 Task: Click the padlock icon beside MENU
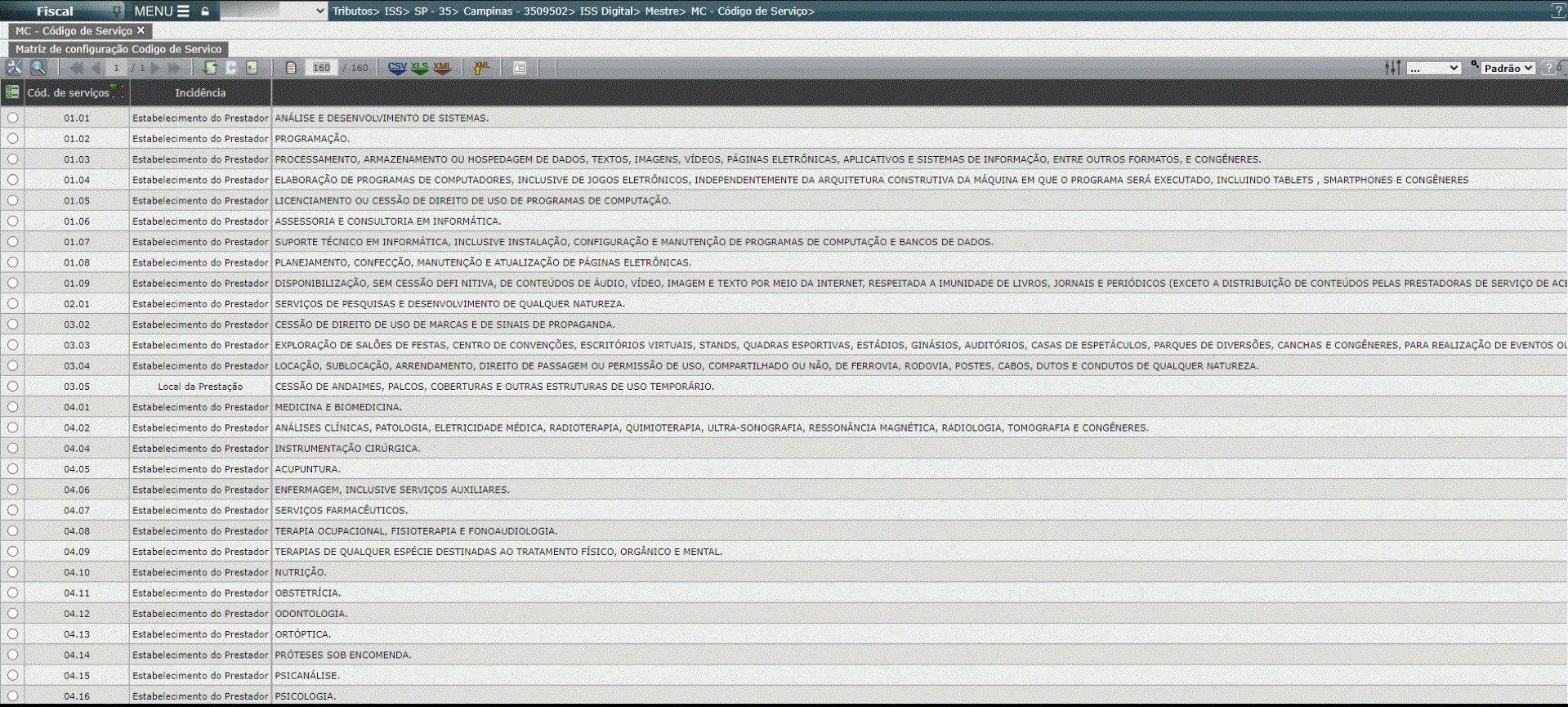click(x=205, y=11)
